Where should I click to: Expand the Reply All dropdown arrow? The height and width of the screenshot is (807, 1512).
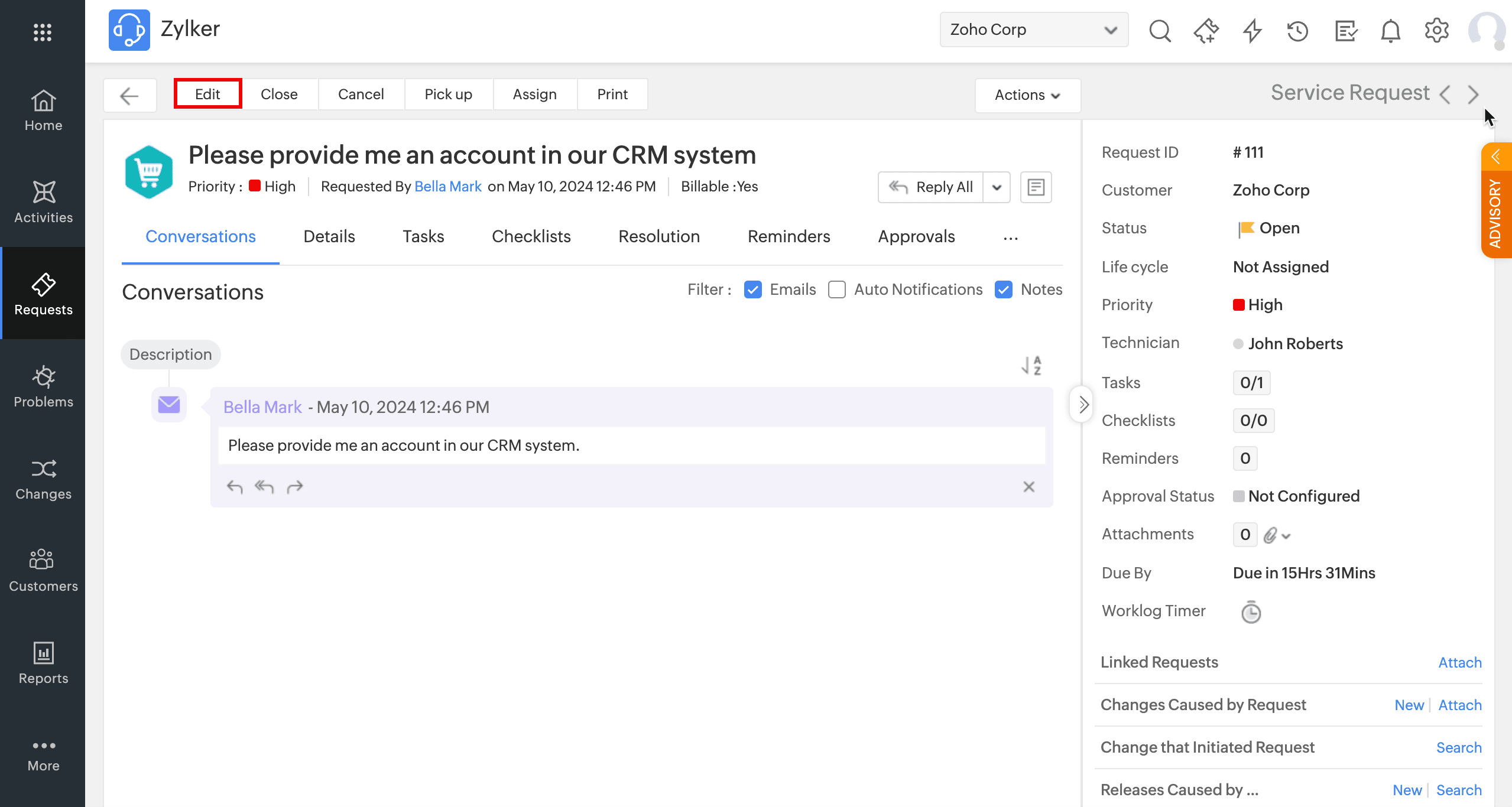997,187
